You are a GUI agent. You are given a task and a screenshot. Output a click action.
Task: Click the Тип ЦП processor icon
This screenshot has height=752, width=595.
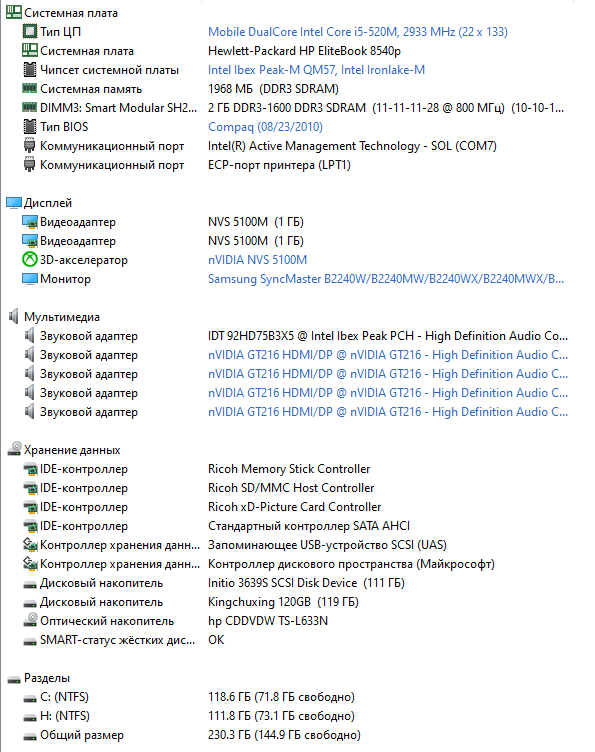click(30, 32)
